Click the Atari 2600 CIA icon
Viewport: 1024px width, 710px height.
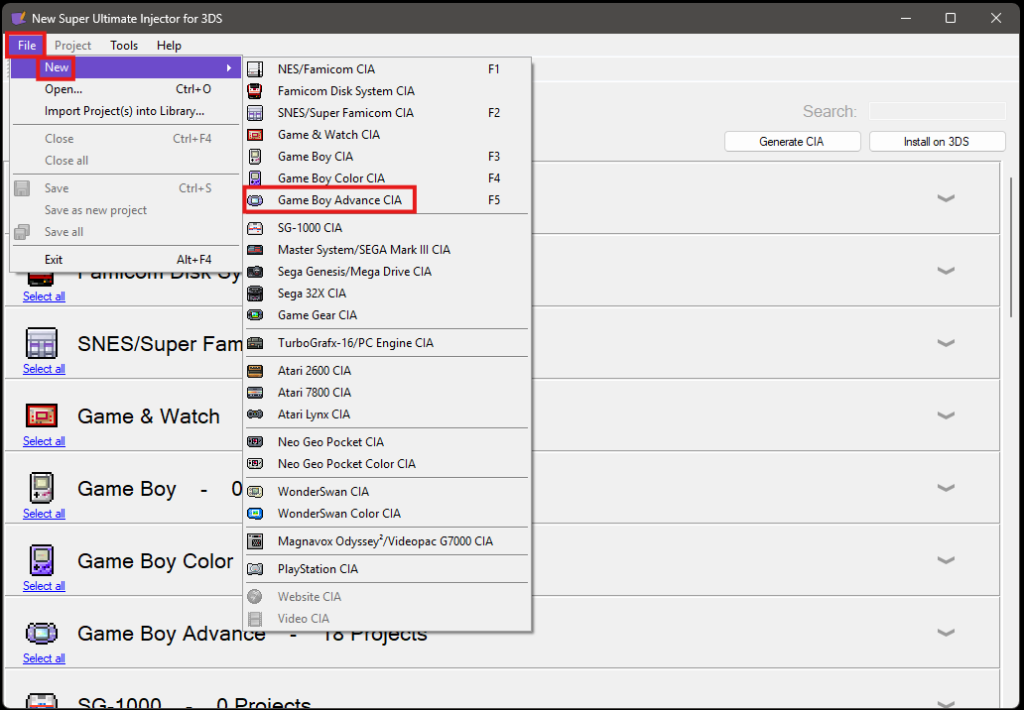pos(255,371)
